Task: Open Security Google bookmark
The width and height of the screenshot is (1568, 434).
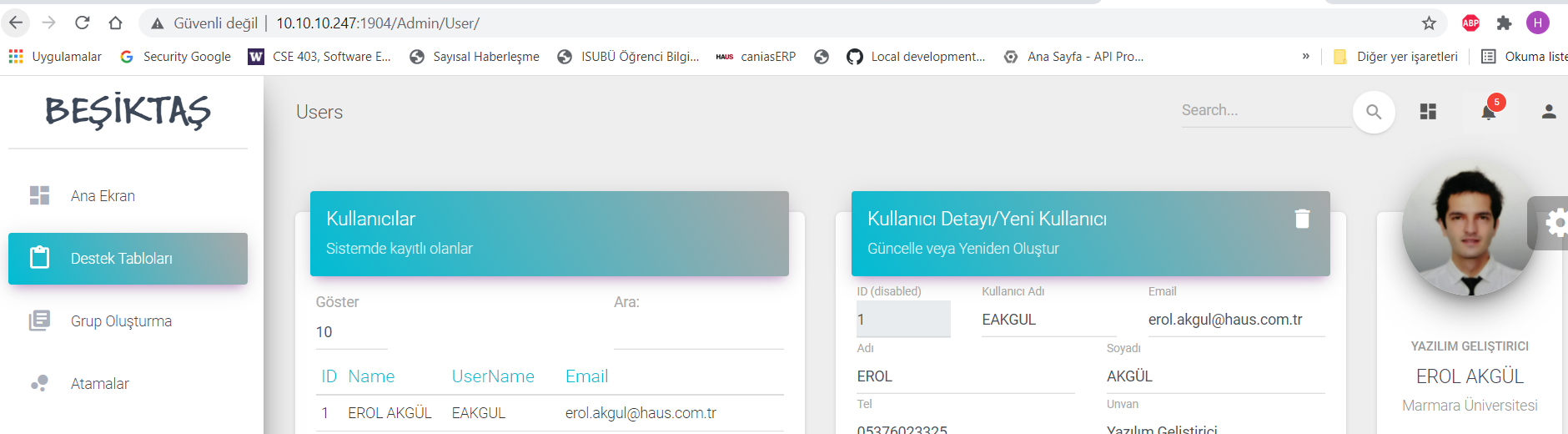Action: [x=176, y=57]
